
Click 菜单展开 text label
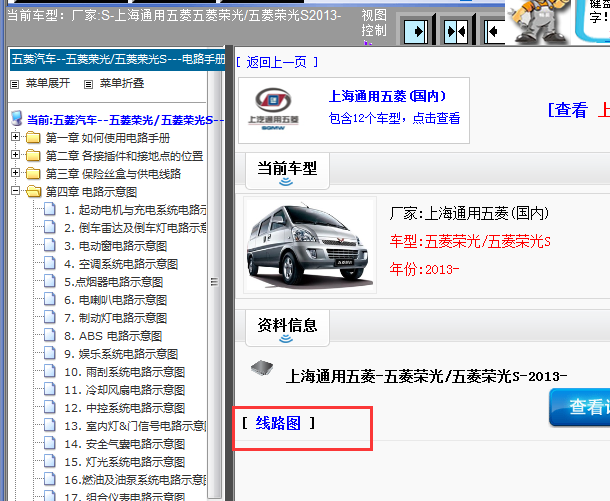click(48, 83)
